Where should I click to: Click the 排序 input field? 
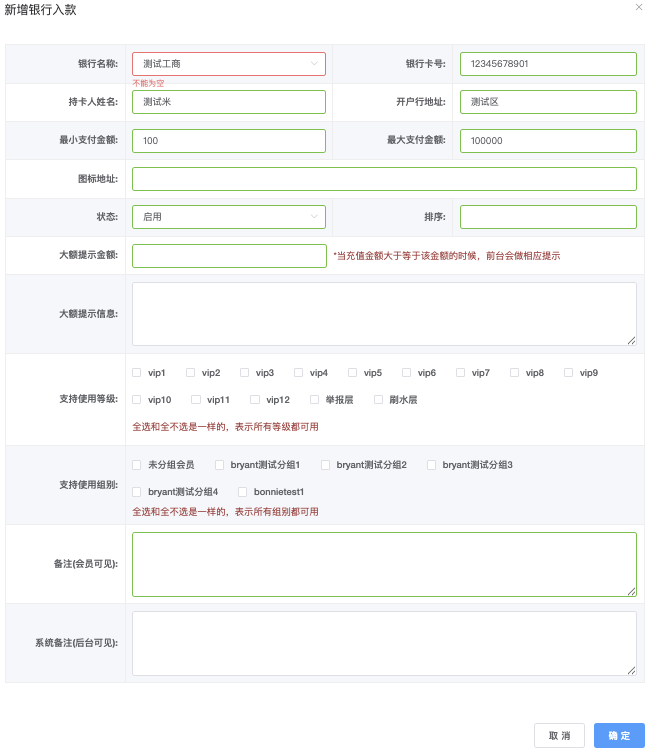click(x=548, y=217)
